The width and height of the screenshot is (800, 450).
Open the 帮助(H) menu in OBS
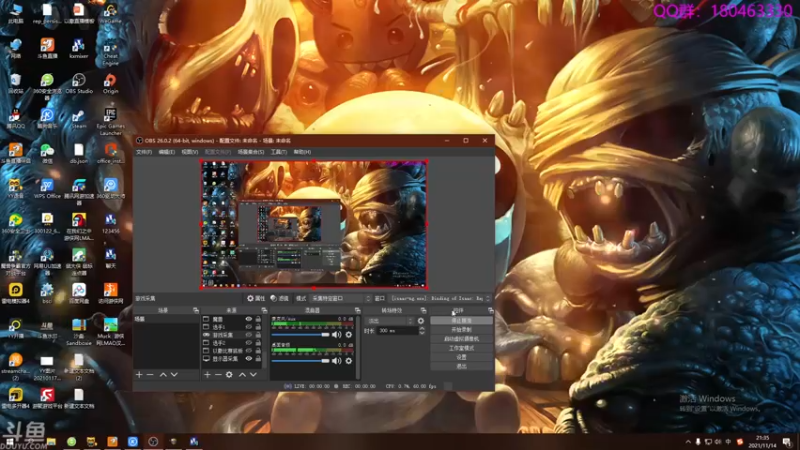click(302, 152)
